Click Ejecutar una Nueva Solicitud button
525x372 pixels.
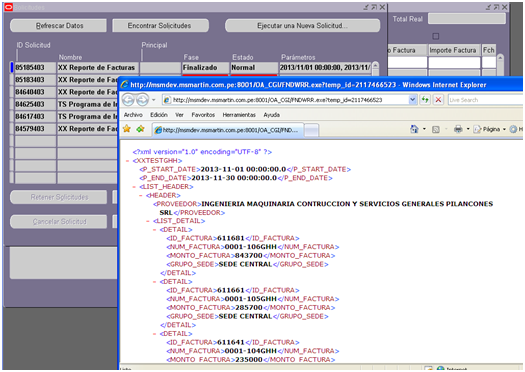(x=302, y=26)
